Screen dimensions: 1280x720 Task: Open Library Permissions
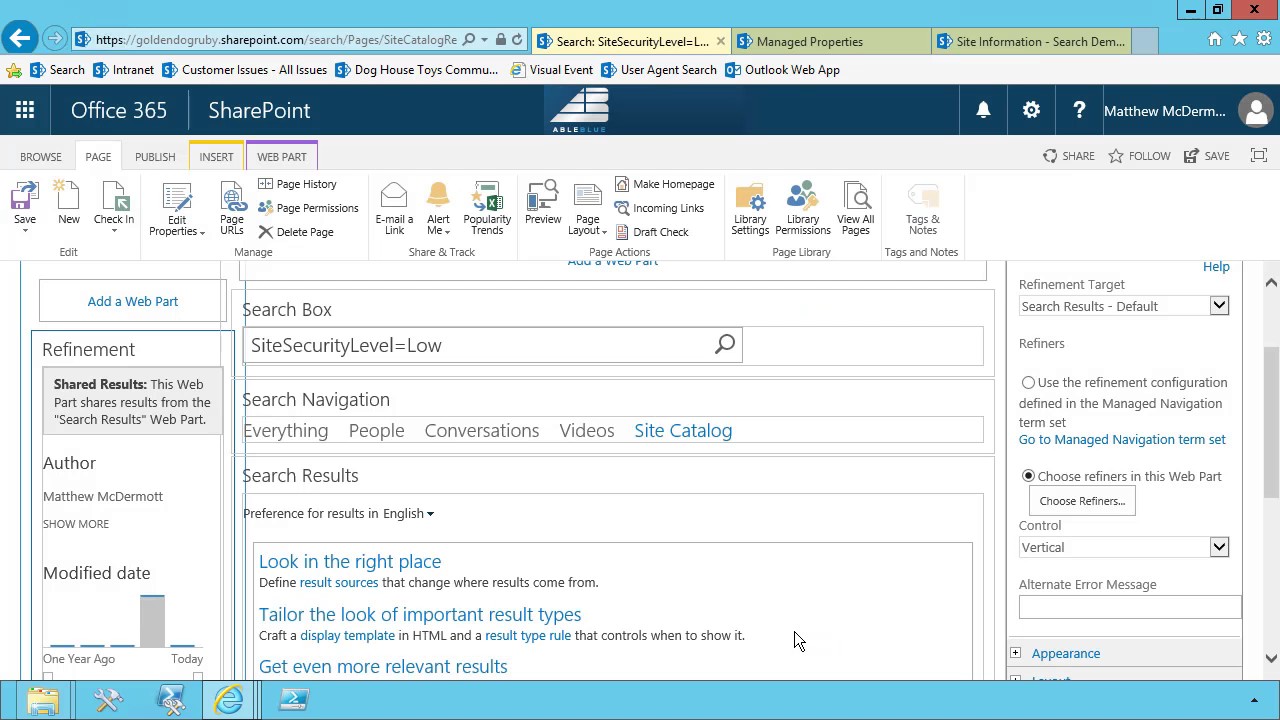[x=803, y=209]
